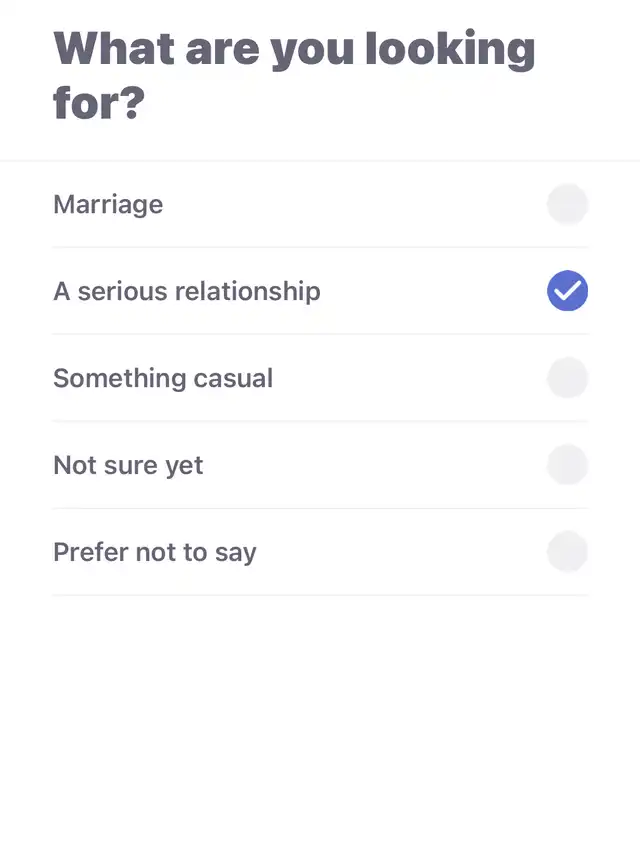The width and height of the screenshot is (640, 853).
Task: Click the empty area below the options
Action: [x=320, y=720]
